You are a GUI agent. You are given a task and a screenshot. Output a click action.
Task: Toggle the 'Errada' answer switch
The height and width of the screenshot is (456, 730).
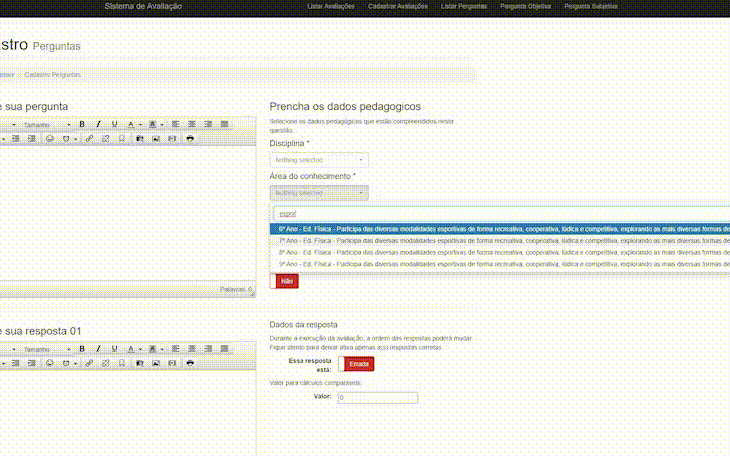[x=357, y=365]
